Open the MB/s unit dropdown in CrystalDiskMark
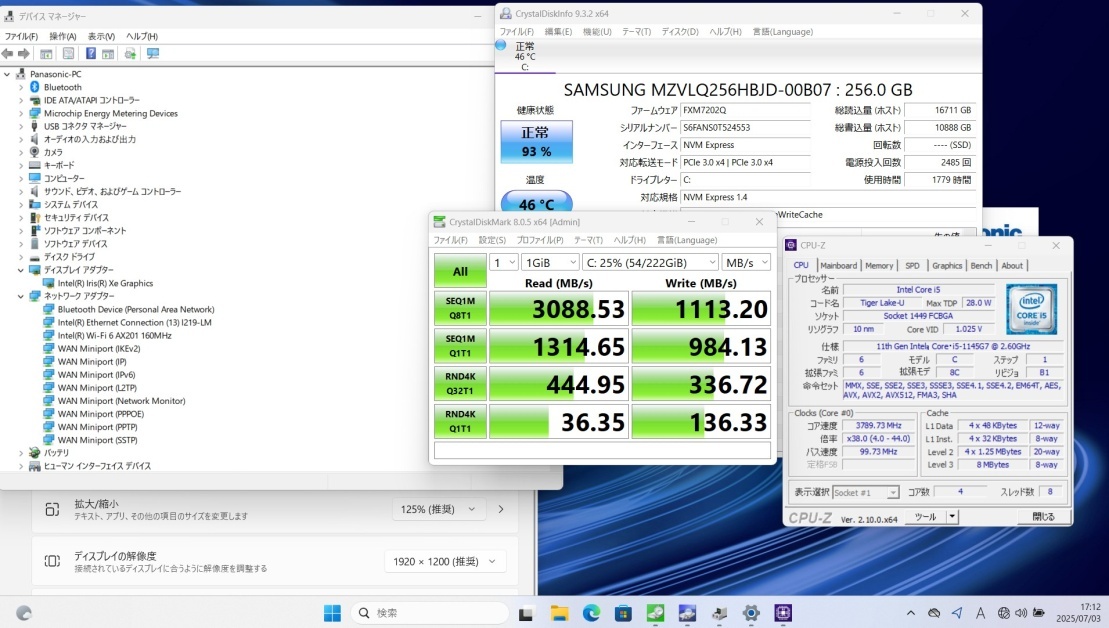 click(x=746, y=262)
